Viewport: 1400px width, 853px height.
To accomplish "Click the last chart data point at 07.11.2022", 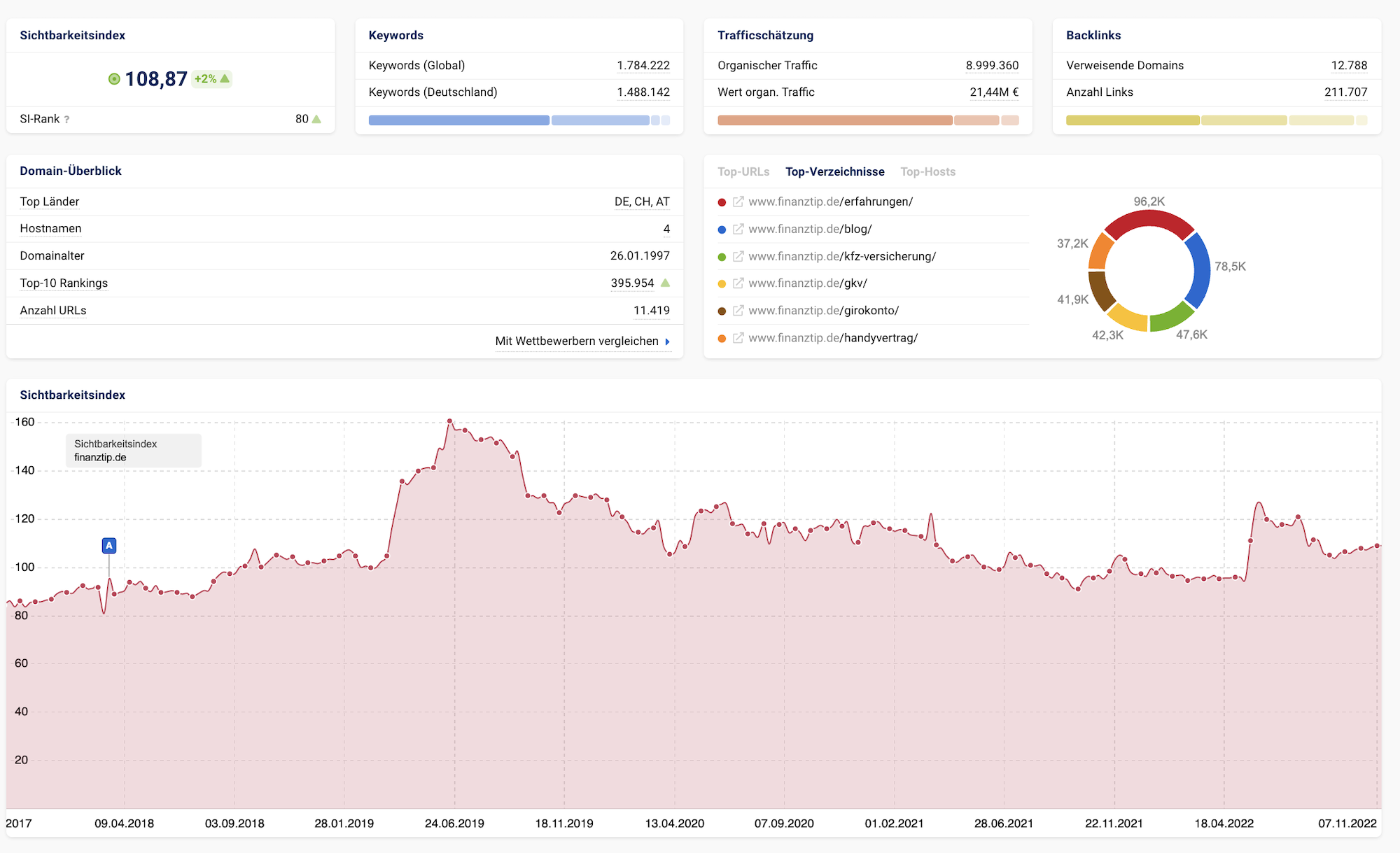I will (1378, 546).
